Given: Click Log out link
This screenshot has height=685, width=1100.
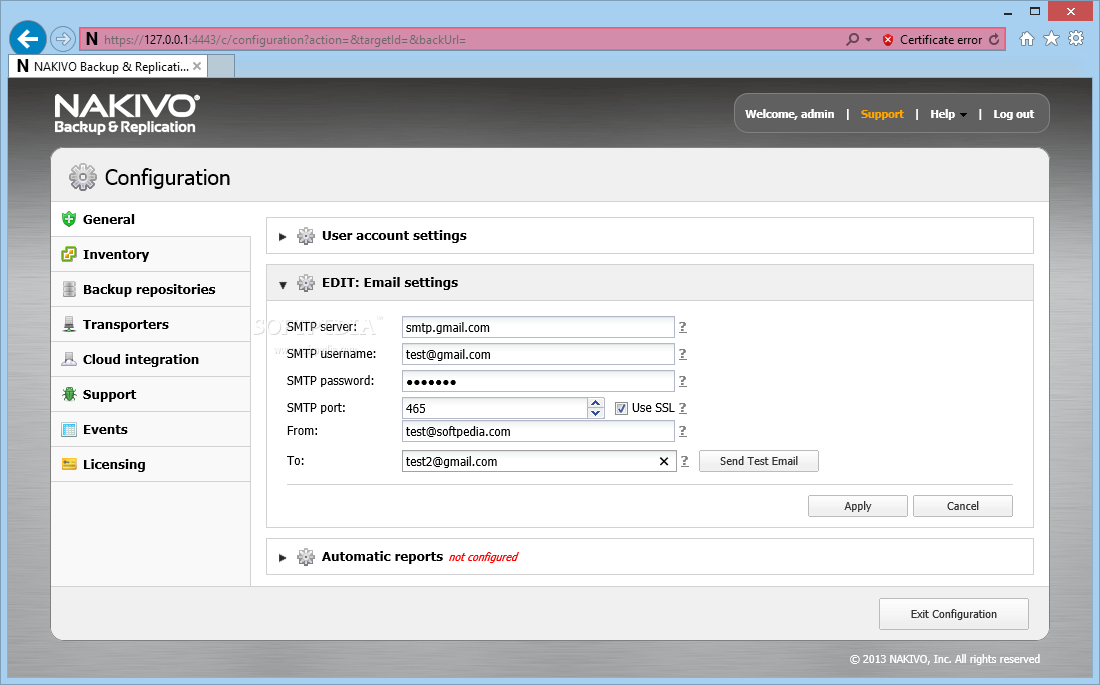Looking at the screenshot, I should tap(1013, 114).
